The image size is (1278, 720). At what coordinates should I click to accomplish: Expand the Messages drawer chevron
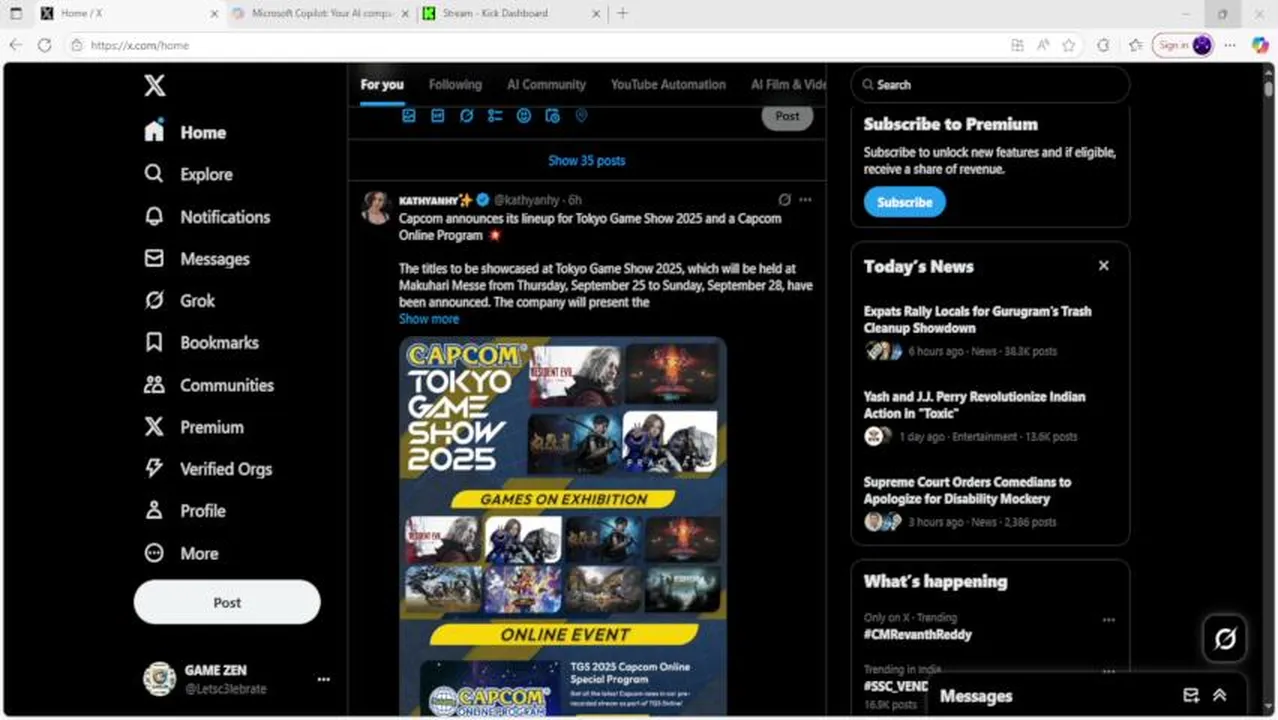click(1220, 696)
